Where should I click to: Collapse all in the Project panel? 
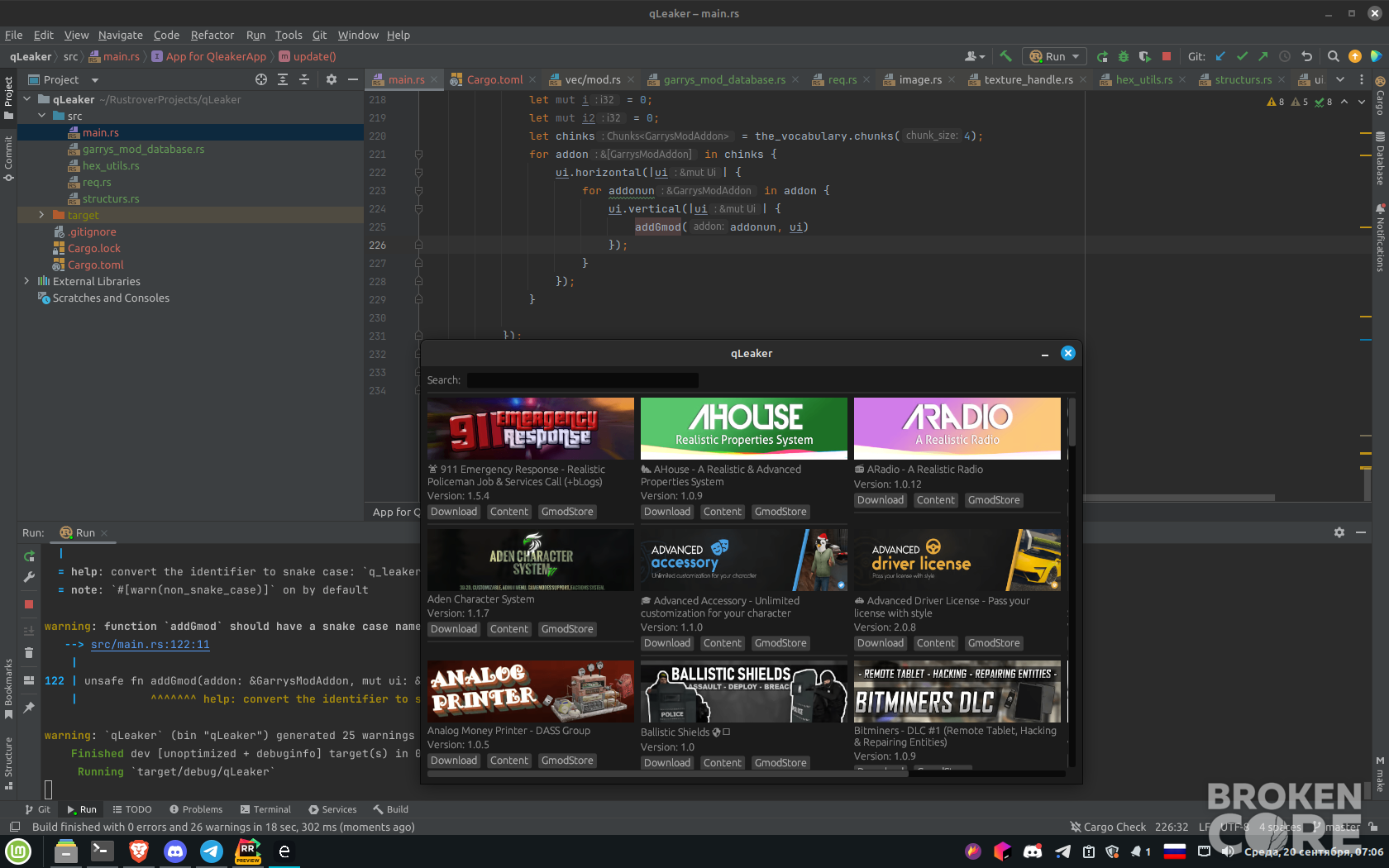[304, 79]
